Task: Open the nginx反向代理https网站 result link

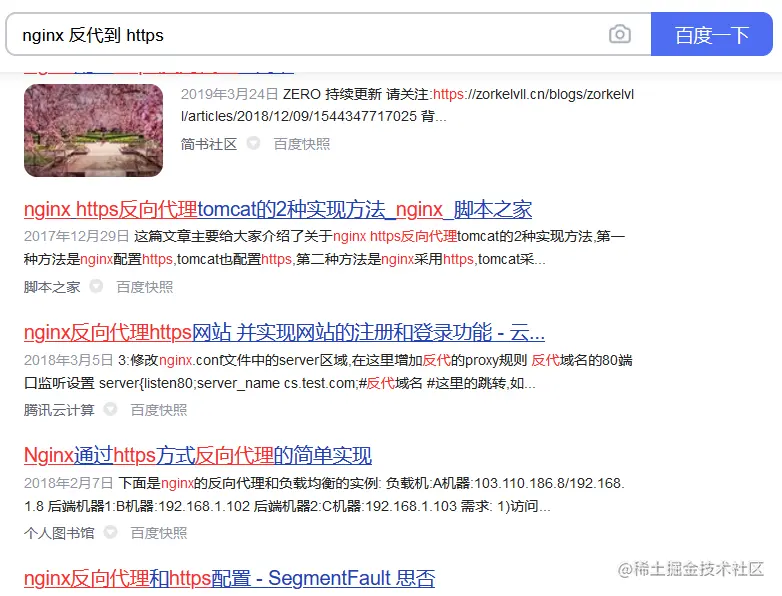Action: coord(284,332)
